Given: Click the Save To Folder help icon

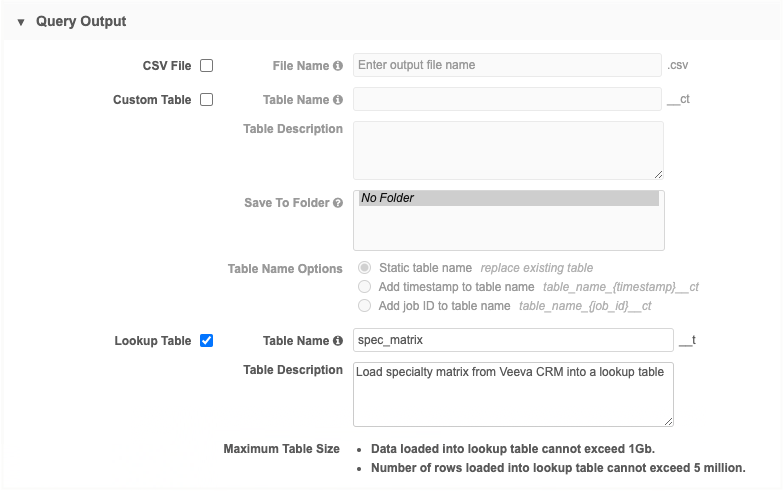Looking at the screenshot, I should point(338,203).
